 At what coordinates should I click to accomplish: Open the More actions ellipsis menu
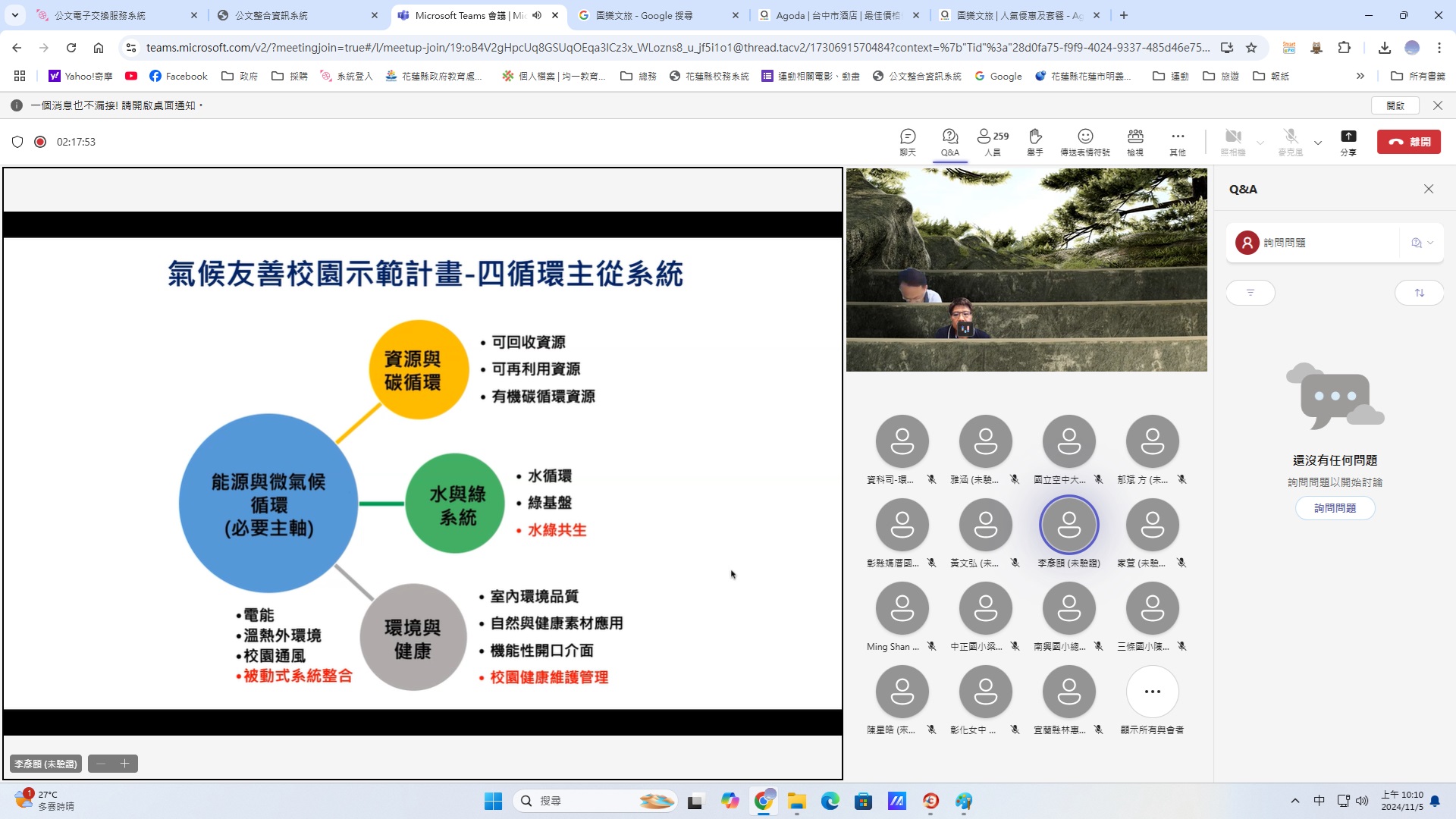[x=1177, y=142]
